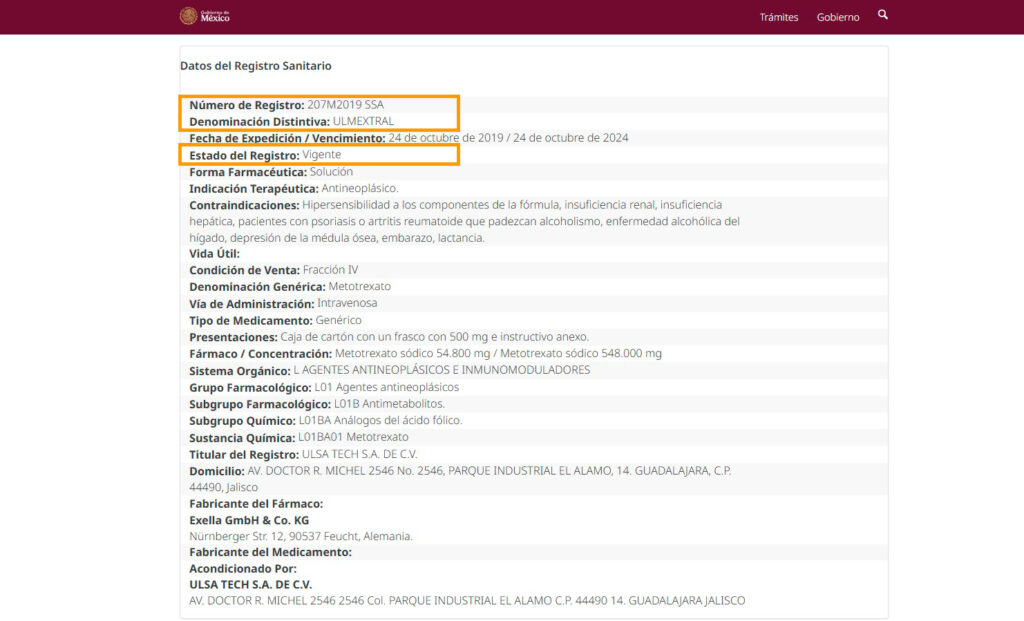Click holder 'ULSA TECH S.A. DE C.V.' beside Titular del Registro
The image size is (1024, 621).
pyautogui.click(x=359, y=454)
